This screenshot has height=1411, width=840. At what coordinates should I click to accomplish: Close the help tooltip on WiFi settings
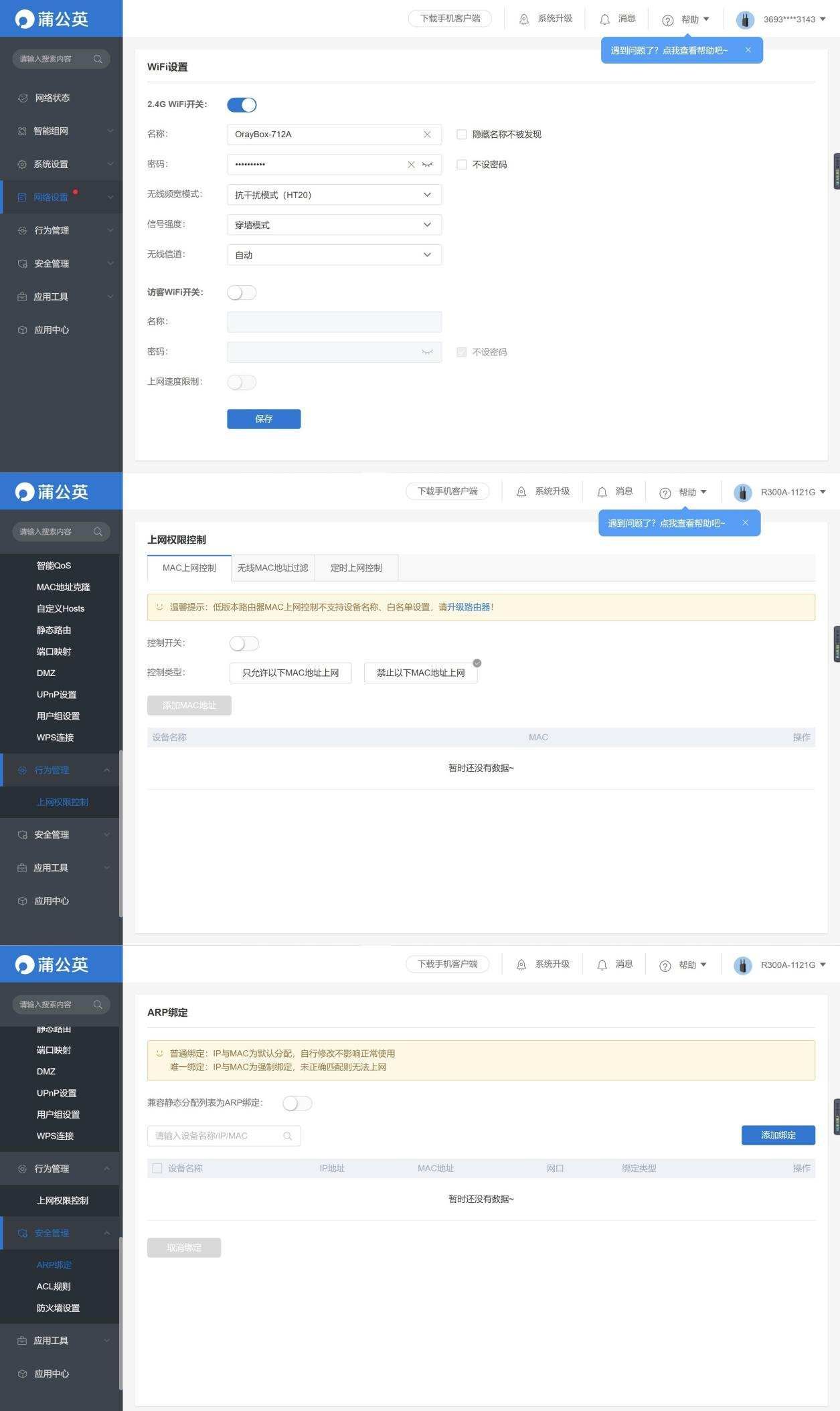coord(748,50)
